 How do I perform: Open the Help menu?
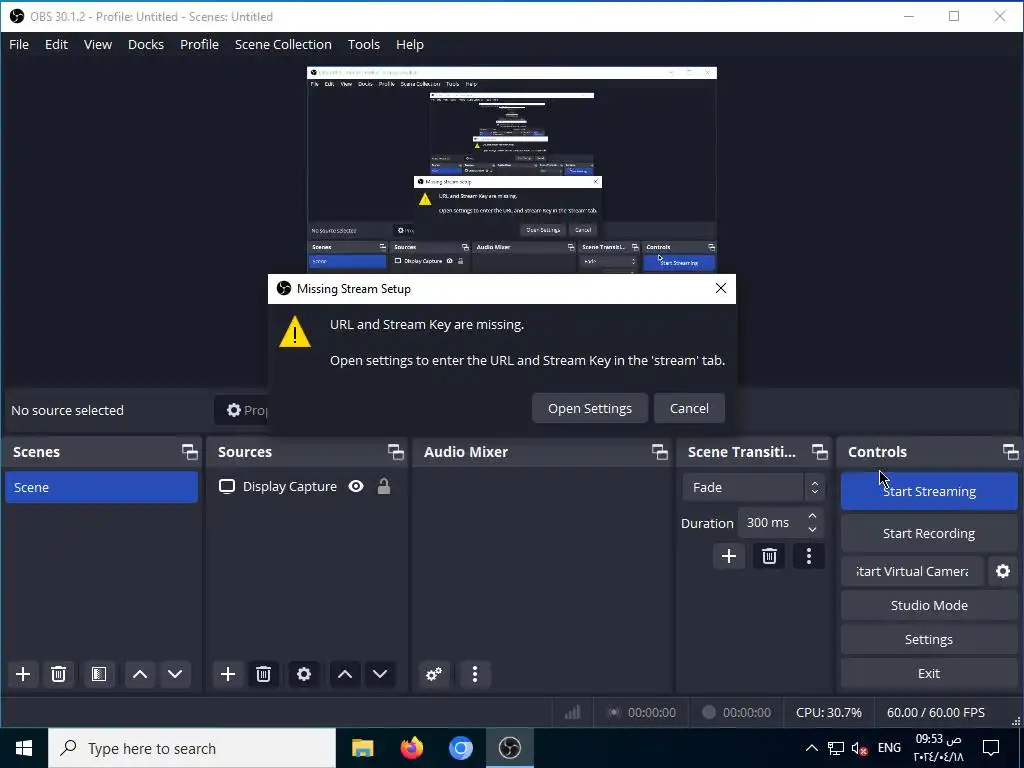coord(410,44)
